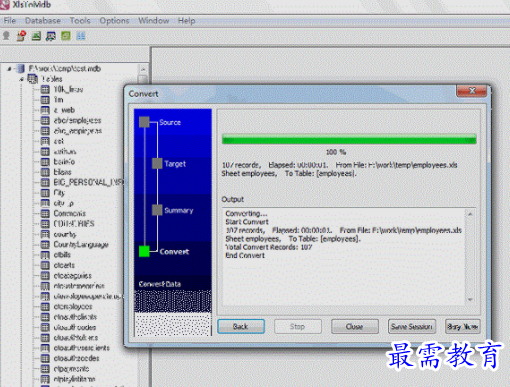Screen dimensions: 510x387
Task: Click the table icon beside 1m
Action: 45,100
